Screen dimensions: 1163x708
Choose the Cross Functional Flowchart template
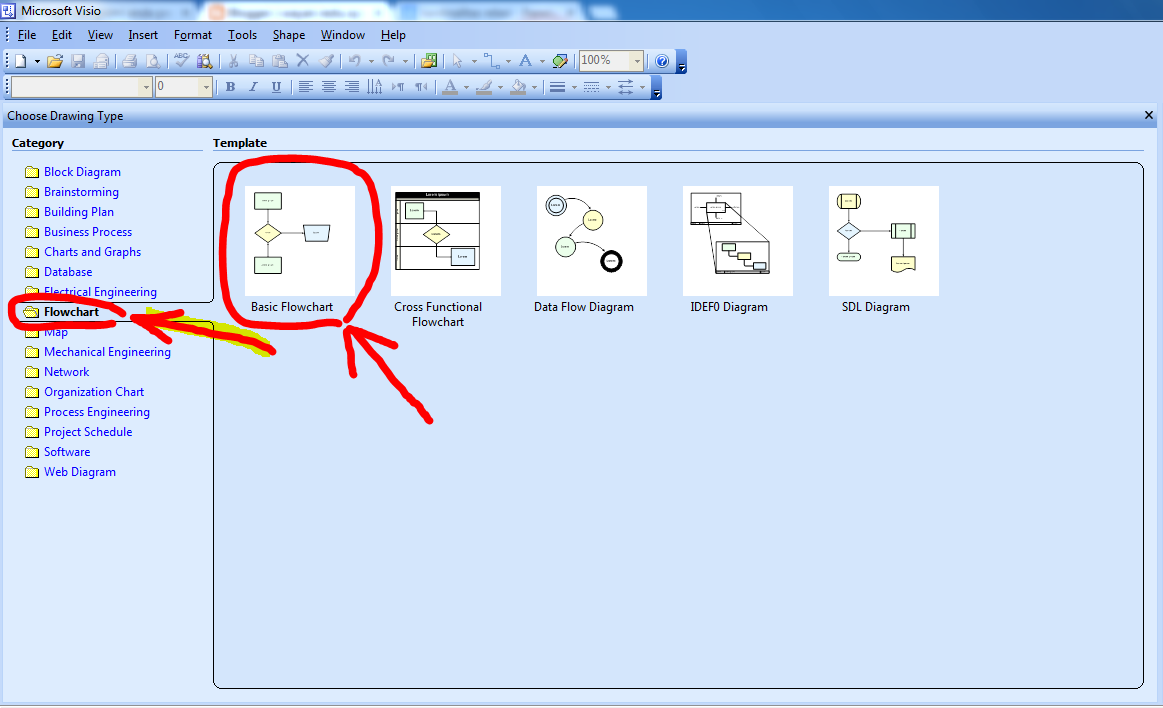(446, 241)
